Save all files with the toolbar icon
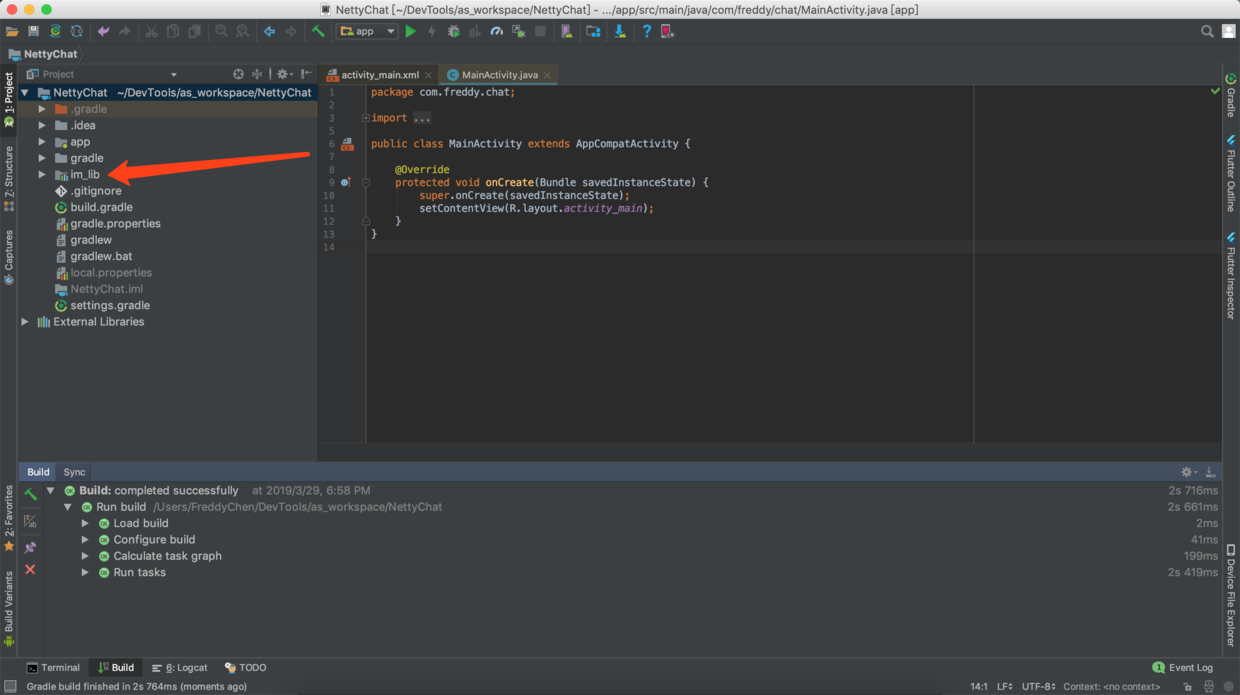The width and height of the screenshot is (1240, 695). pos(34,31)
